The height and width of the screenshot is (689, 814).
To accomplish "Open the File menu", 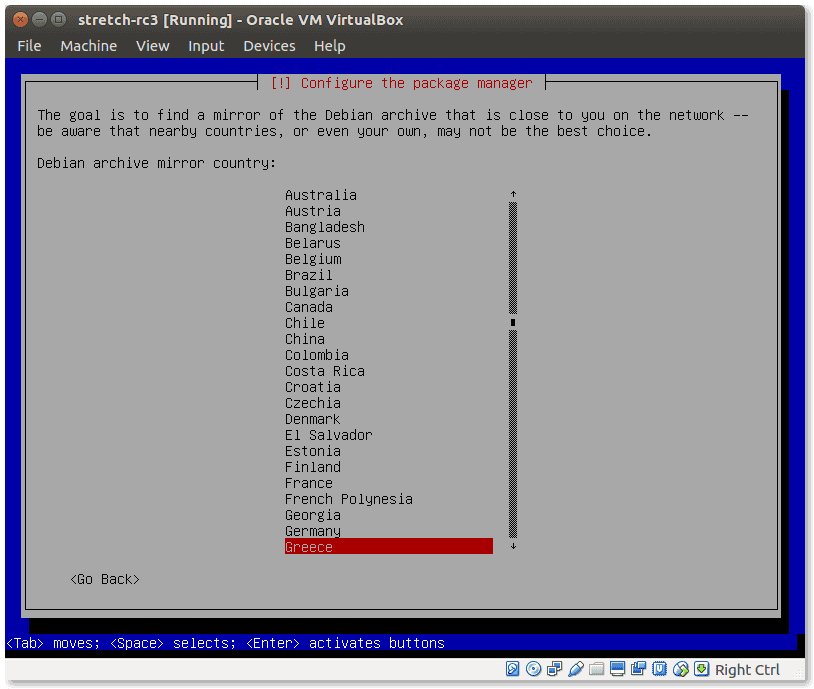I will coord(29,46).
